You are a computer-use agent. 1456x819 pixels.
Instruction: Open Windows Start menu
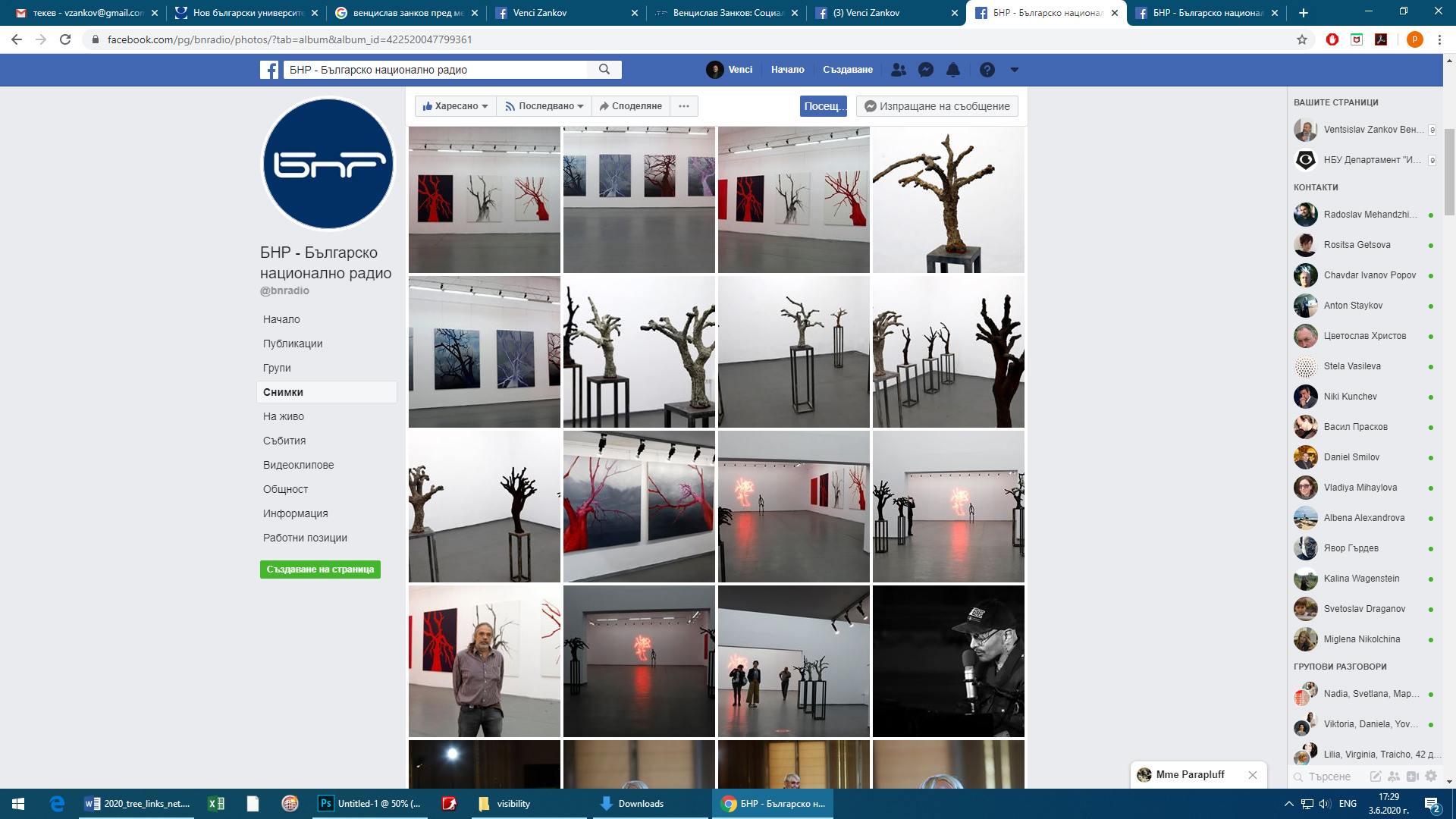coord(18,804)
